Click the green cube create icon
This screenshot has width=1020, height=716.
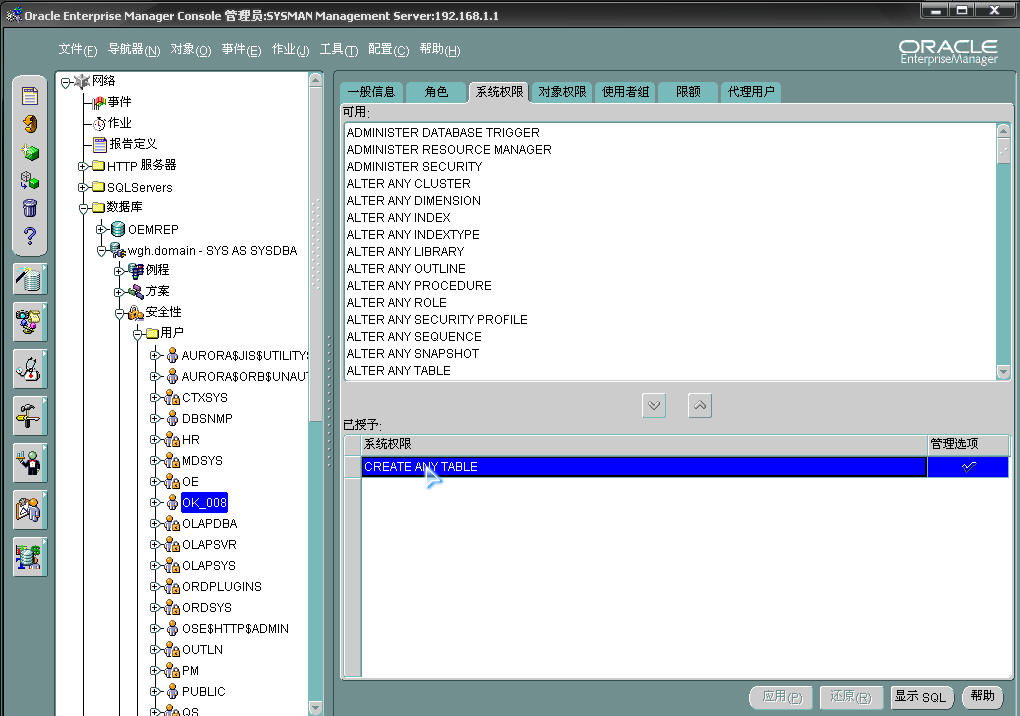coord(30,152)
